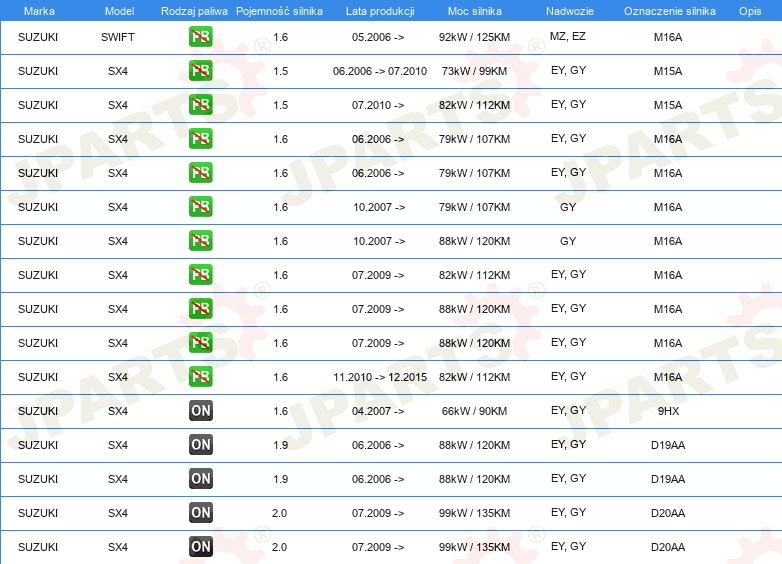This screenshot has width=782, height=564.
Task: Click the 06.2006 -> 07.2010 production years cell
Action: pyautogui.click(x=379, y=71)
